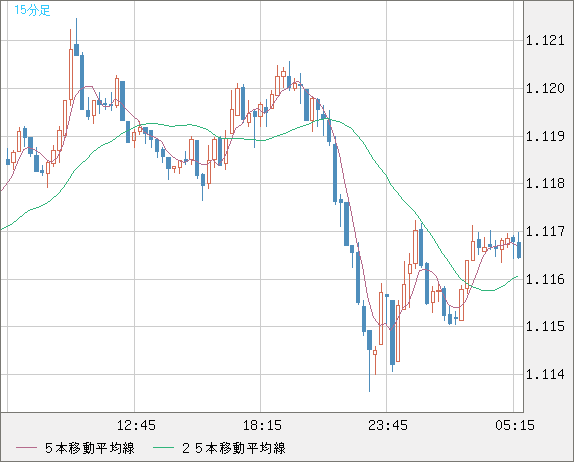Viewport: 574px width, 462px height.
Task: Click the purple 5-period legend line sample
Action: point(26,448)
